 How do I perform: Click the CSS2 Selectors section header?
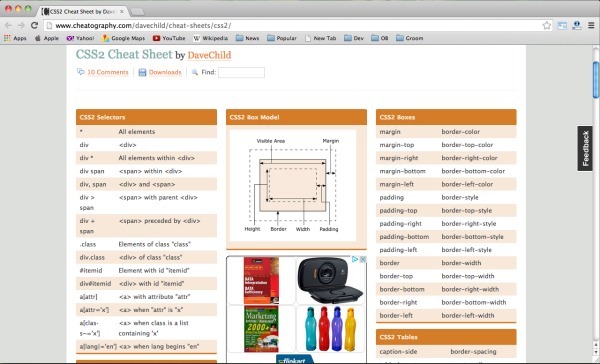(146, 117)
